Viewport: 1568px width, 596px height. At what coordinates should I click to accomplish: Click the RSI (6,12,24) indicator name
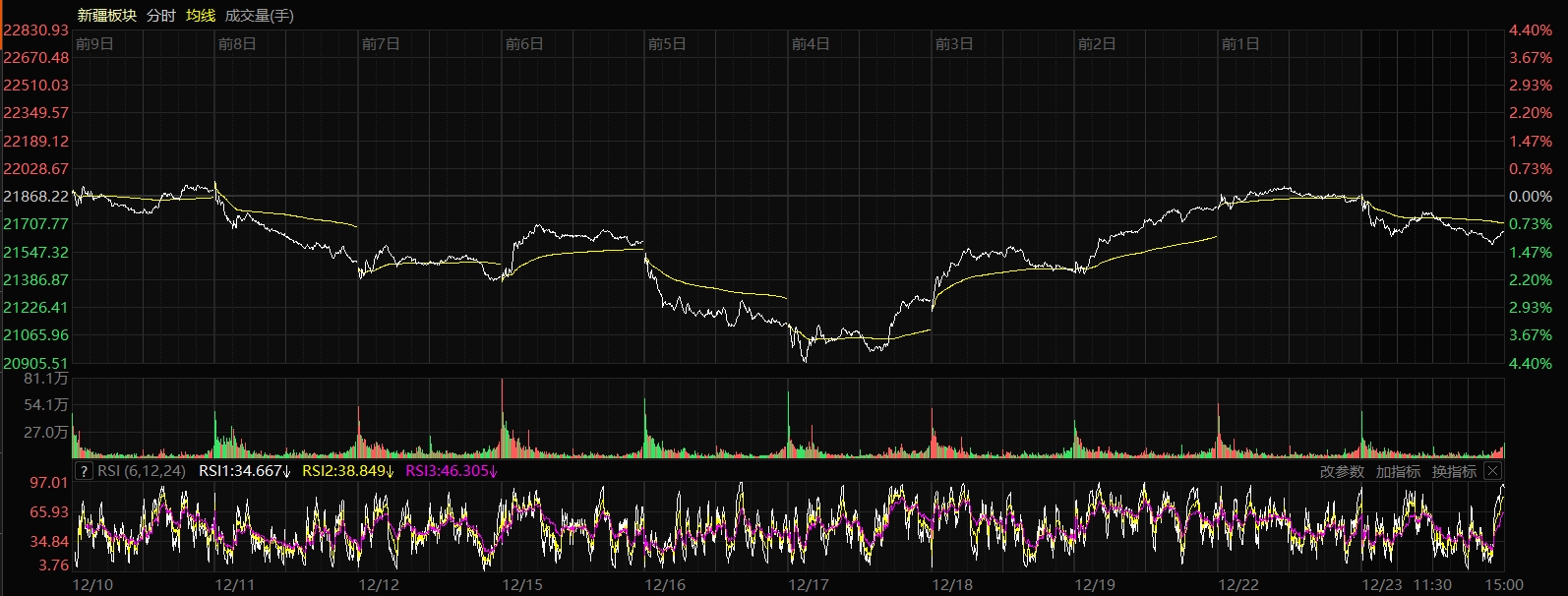pos(142,471)
